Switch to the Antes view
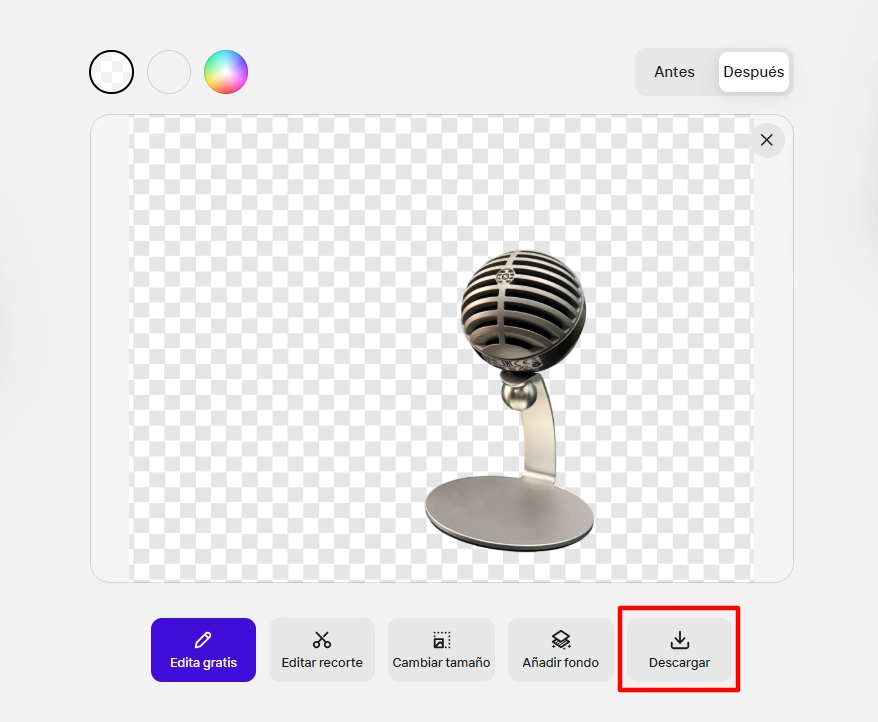The image size is (878, 722). point(674,72)
